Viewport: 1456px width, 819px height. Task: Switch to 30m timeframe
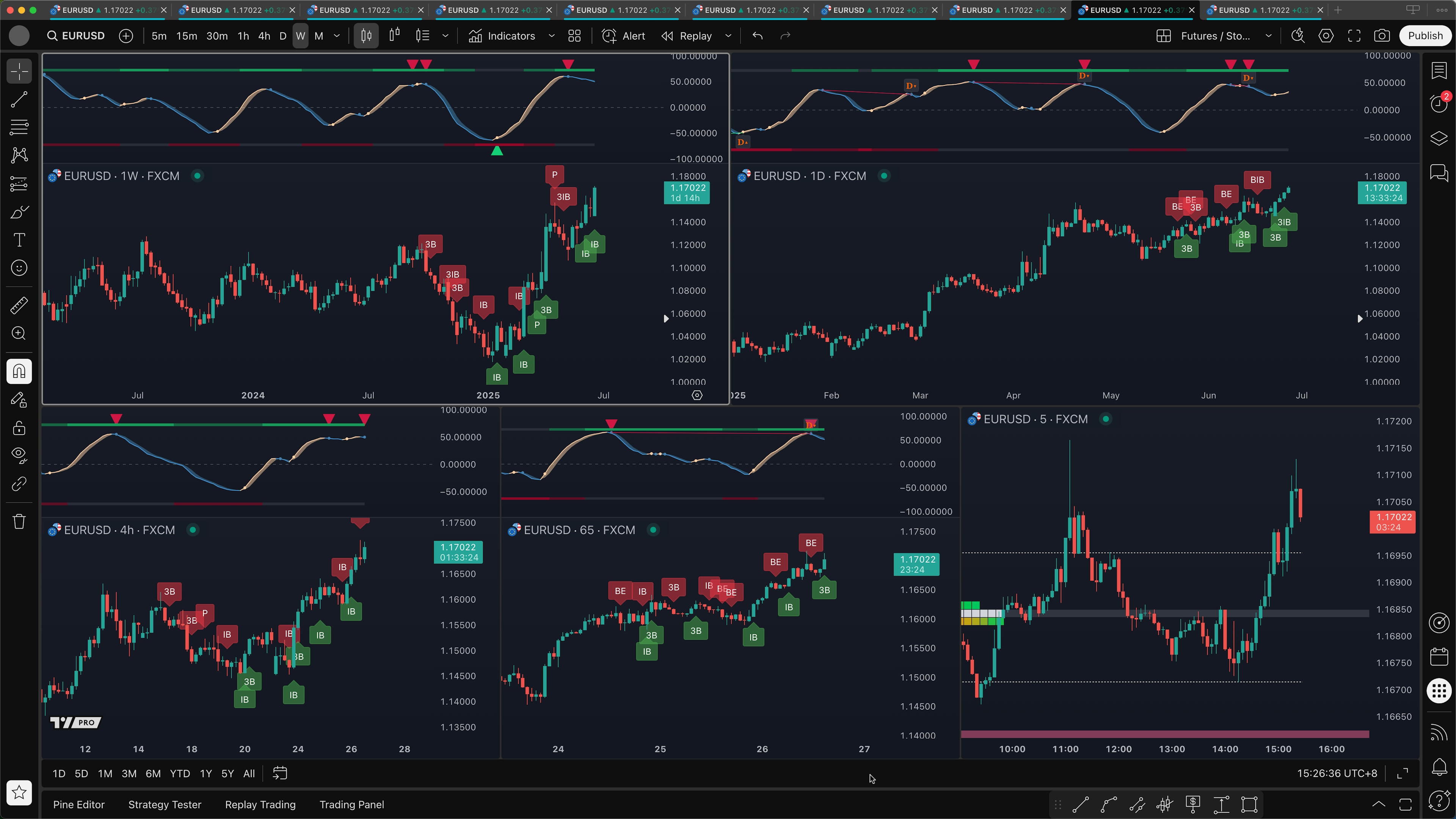(x=217, y=36)
